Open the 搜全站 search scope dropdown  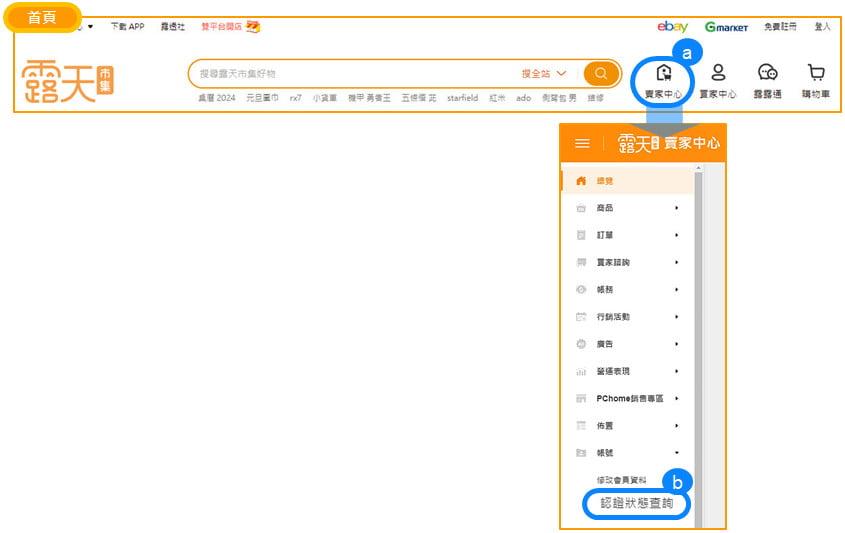click(x=544, y=73)
